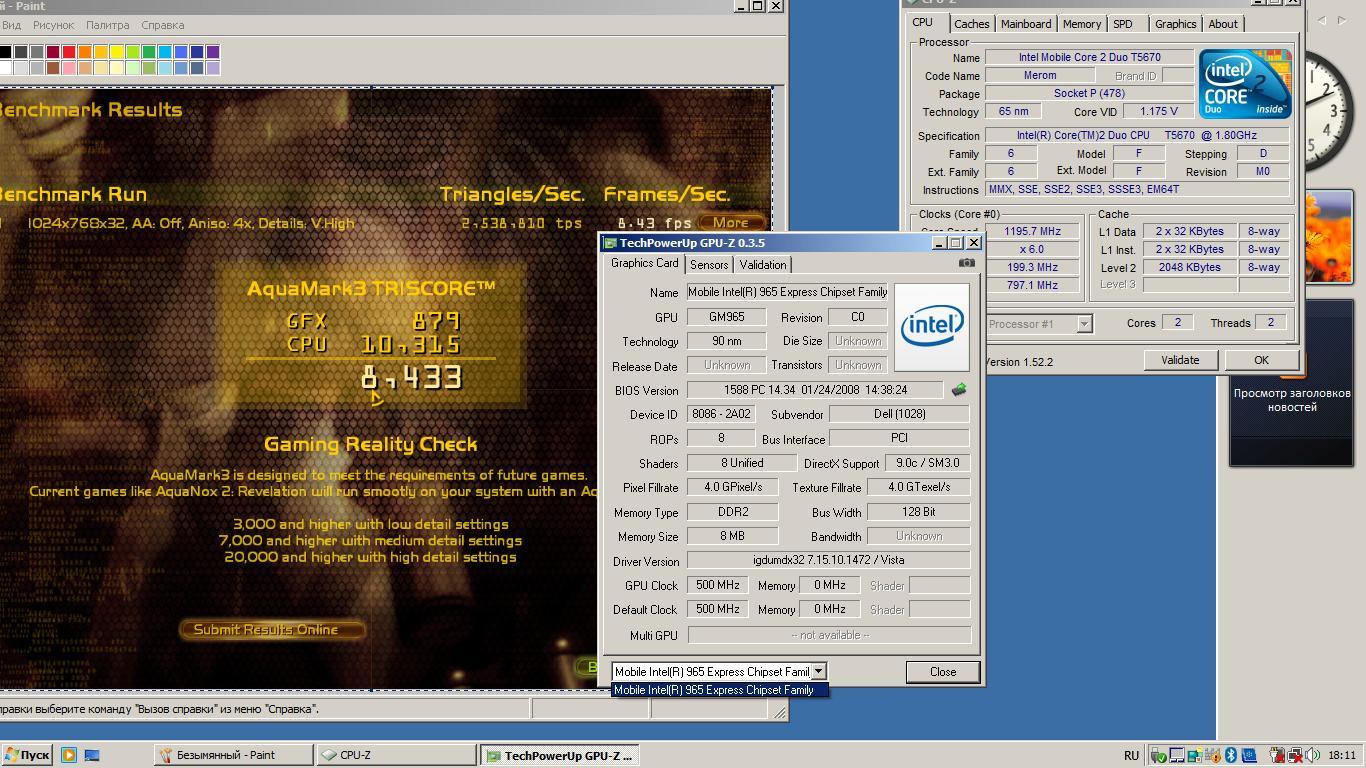Screen dimensions: 1366x768
Task: Open the Mainboard tab in CPU-Z
Action: tap(1026, 24)
